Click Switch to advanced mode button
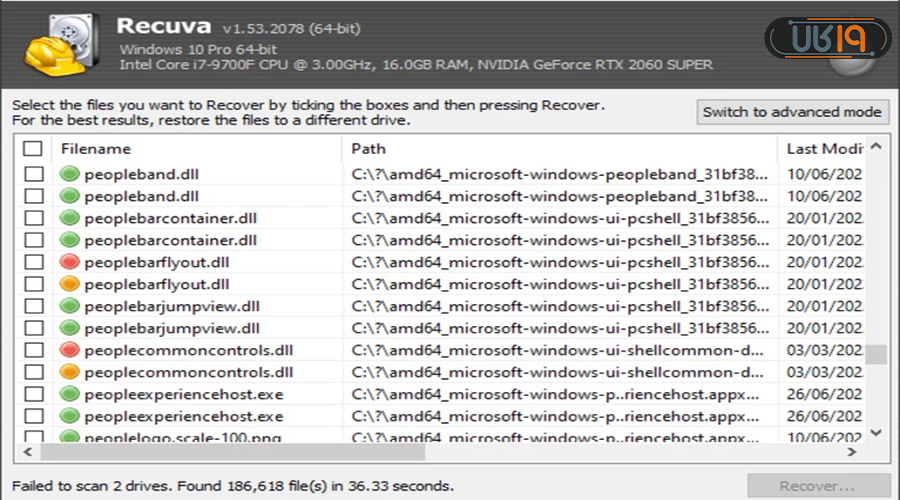The width and height of the screenshot is (900, 500). 793,112
